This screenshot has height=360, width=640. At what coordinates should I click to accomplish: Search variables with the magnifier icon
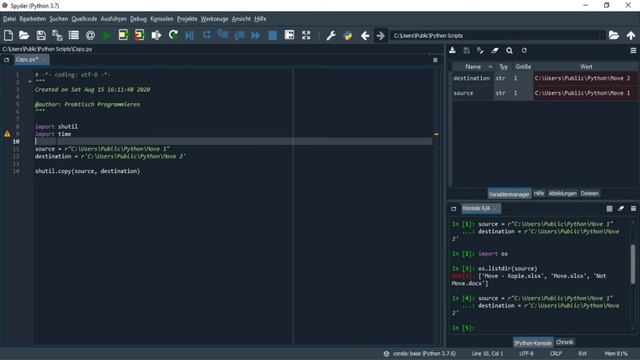[509, 51]
